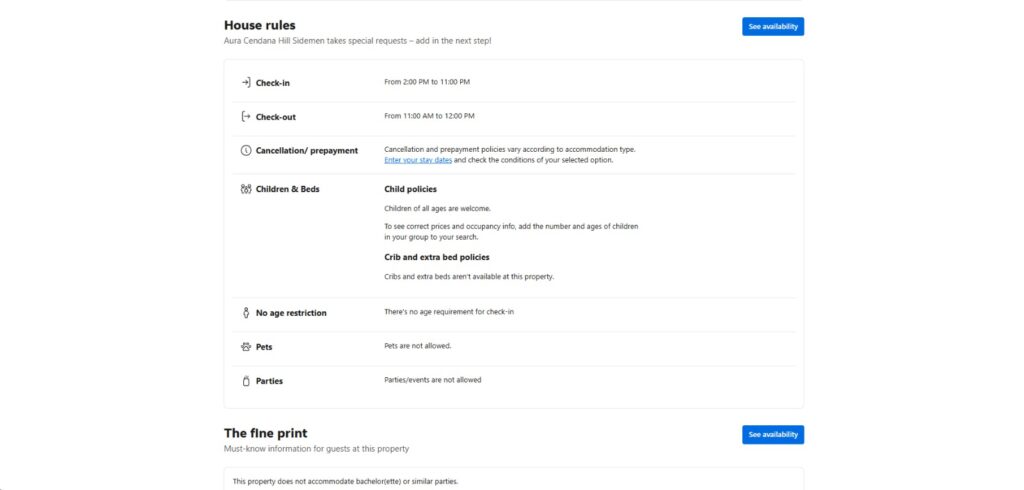This screenshot has width=1024, height=490.
Task: Click the Check-out arrow icon
Action: (x=246, y=116)
